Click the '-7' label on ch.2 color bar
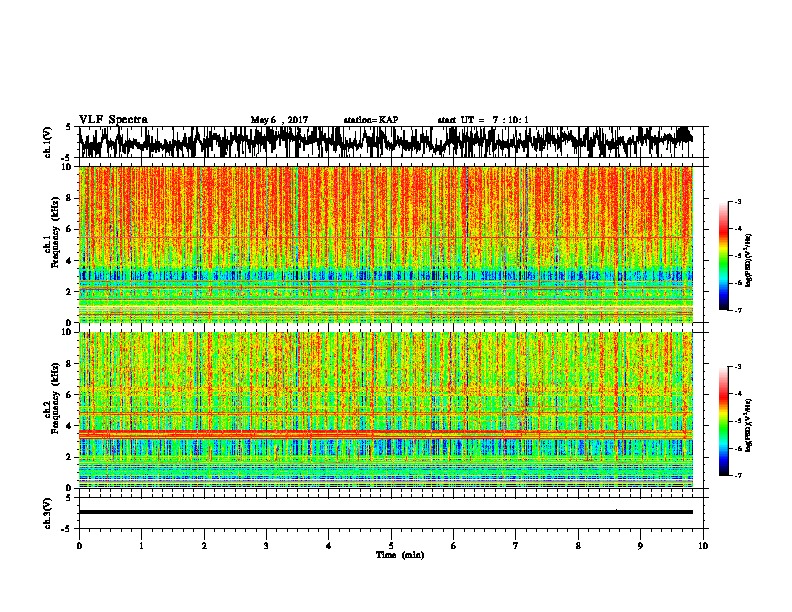The width and height of the screenshot is (792, 612). tap(737, 476)
